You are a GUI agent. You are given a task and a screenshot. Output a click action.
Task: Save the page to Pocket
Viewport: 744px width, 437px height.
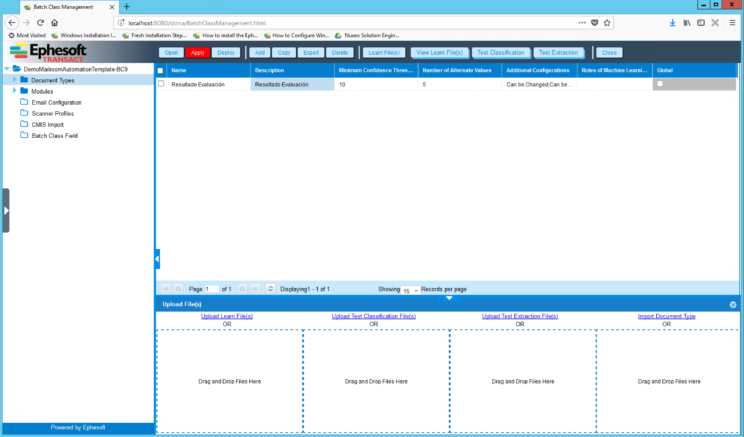click(594, 22)
